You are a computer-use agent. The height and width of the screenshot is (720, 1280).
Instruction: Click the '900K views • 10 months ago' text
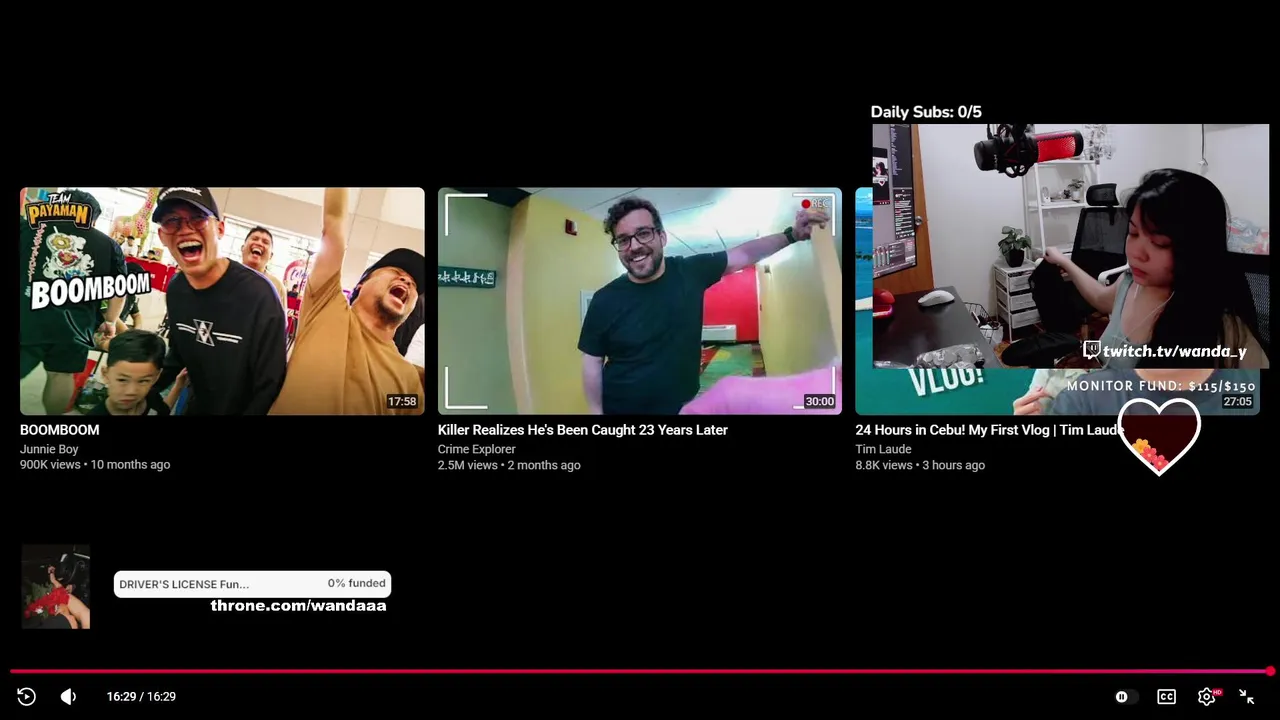tap(95, 465)
